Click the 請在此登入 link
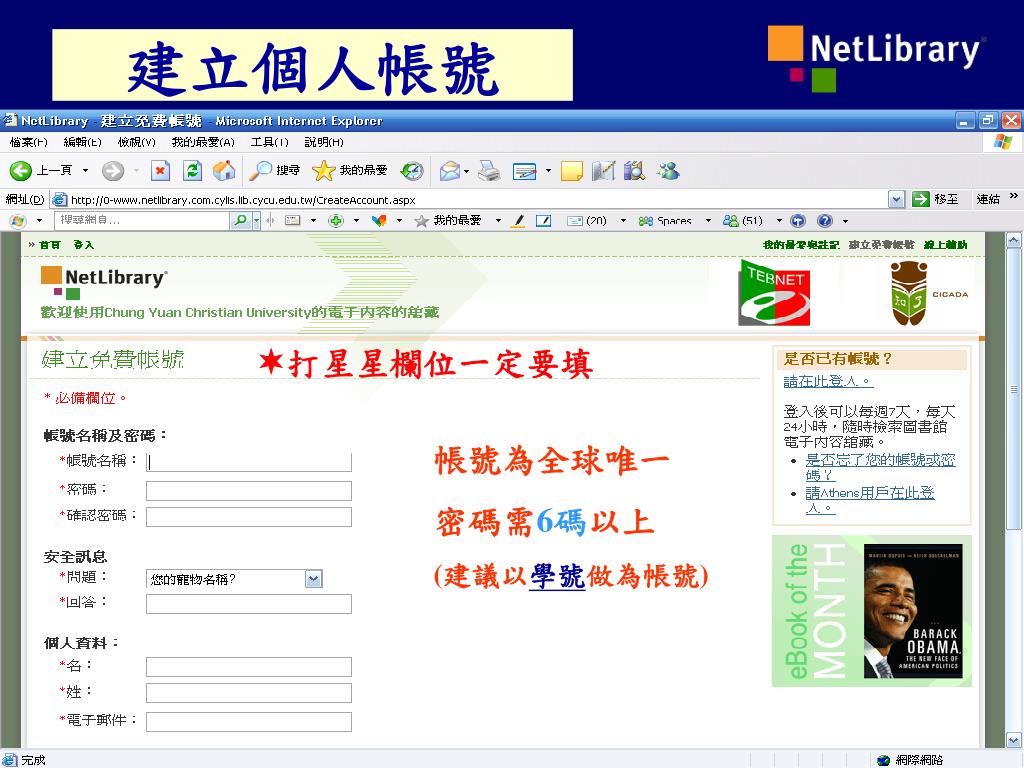 pyautogui.click(x=827, y=381)
